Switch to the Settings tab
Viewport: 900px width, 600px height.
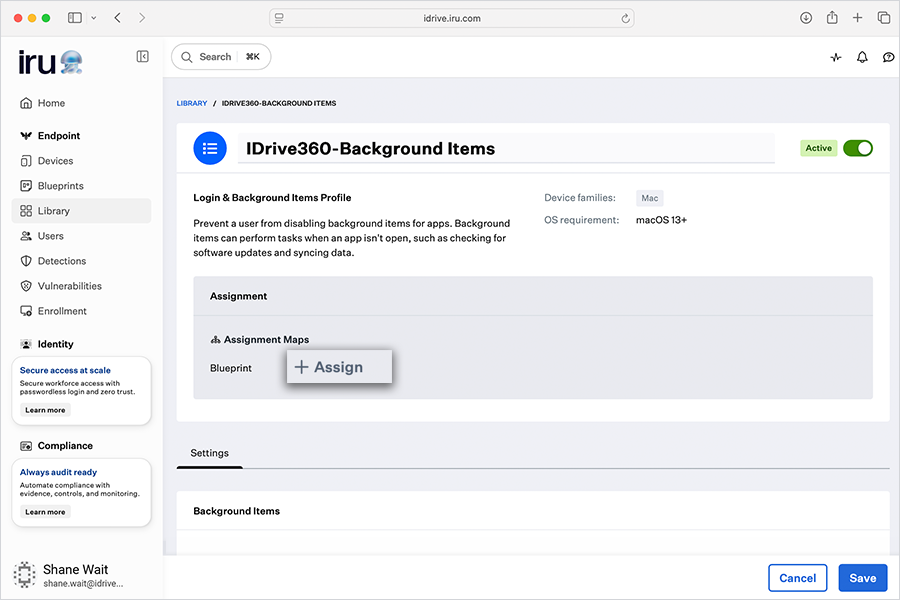[210, 453]
